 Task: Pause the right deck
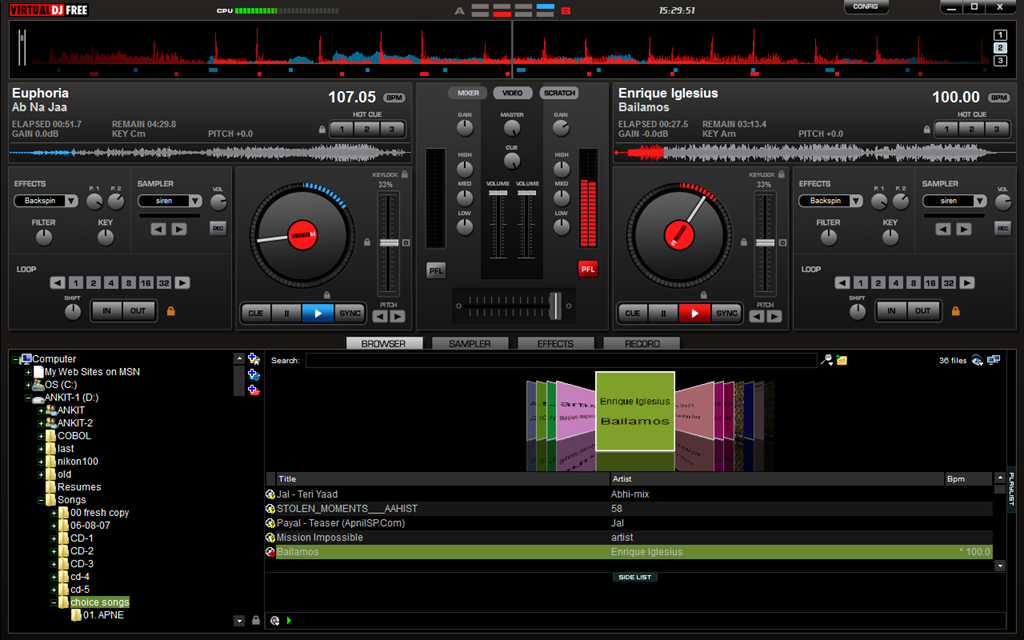tap(664, 313)
